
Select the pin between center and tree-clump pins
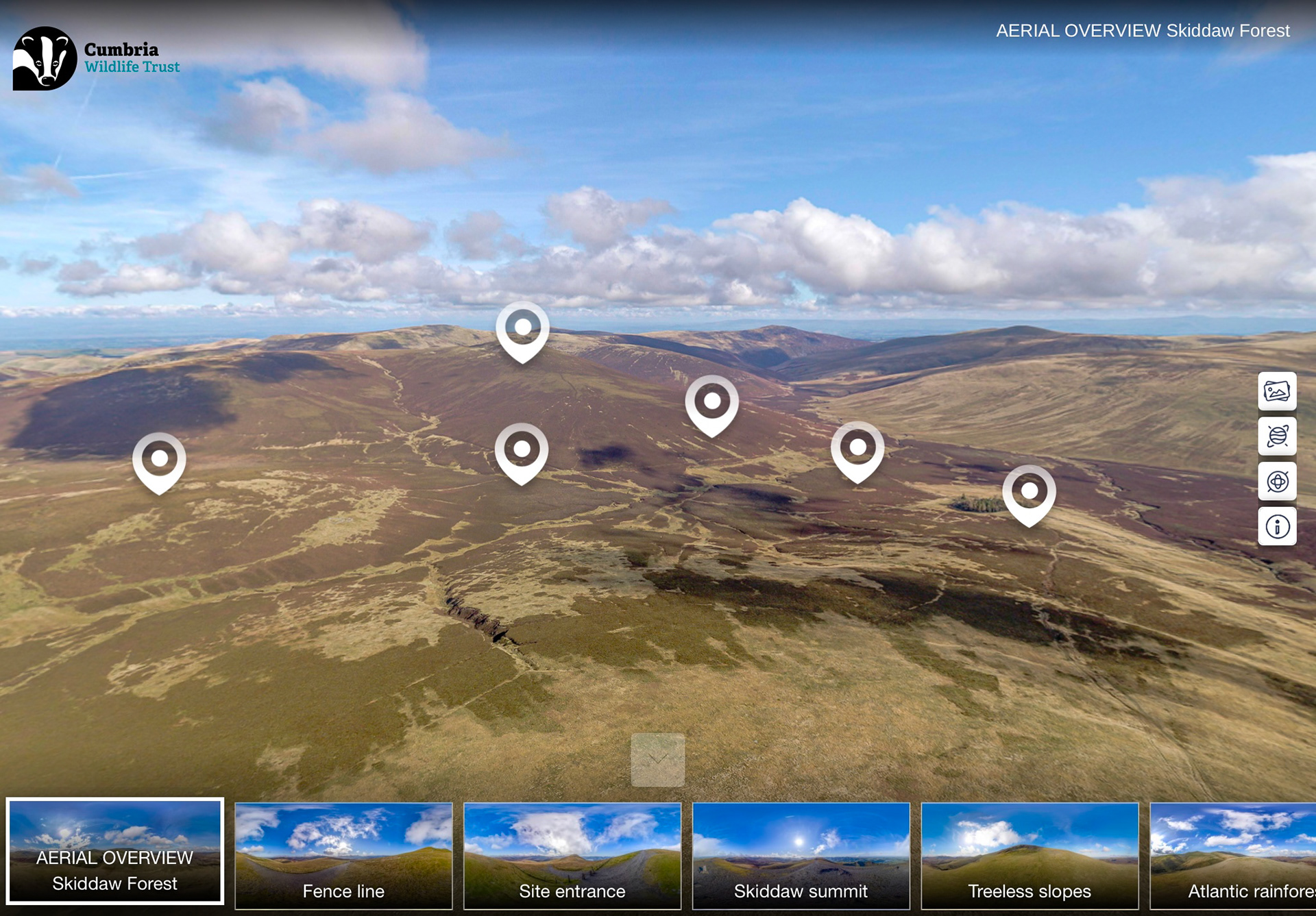(857, 449)
